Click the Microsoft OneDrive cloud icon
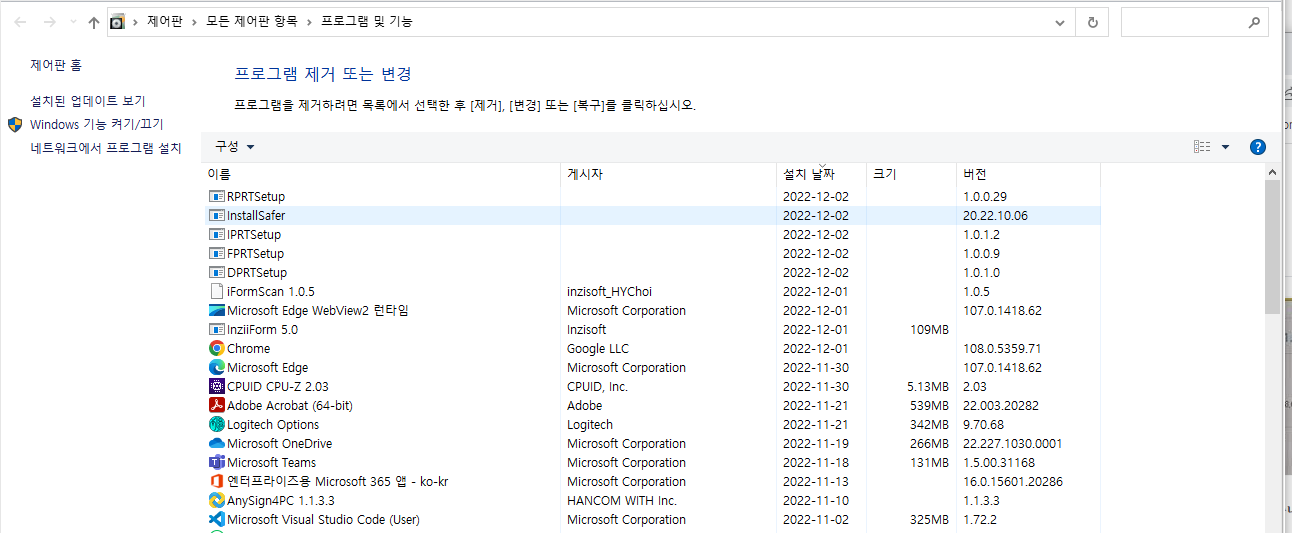This screenshot has height=533, width=1292. click(217, 444)
